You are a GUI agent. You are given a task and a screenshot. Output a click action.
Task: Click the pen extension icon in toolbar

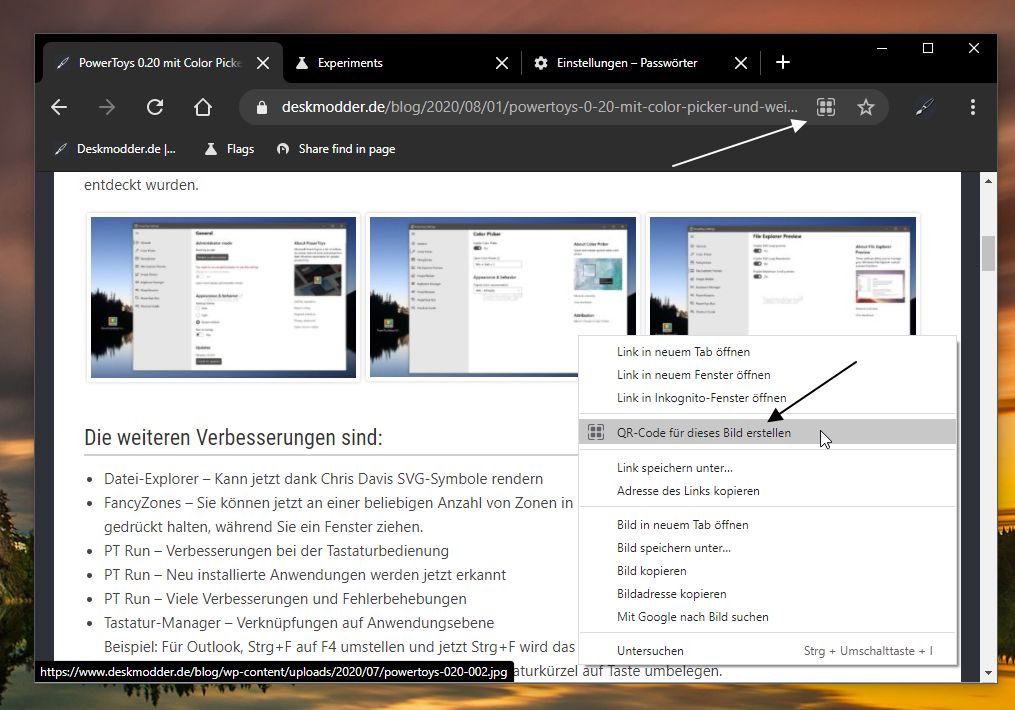pyautogui.click(x=924, y=107)
